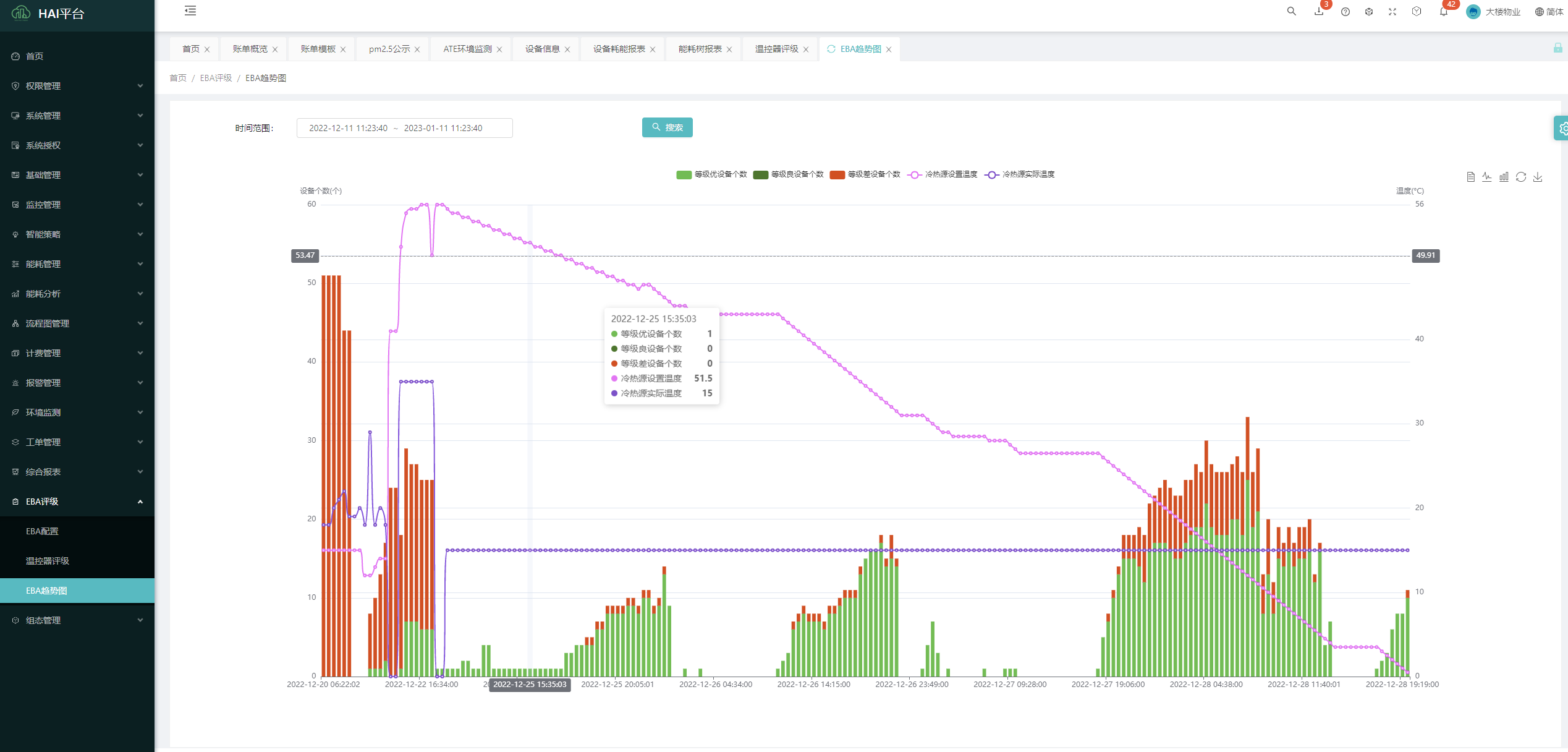Open the help question mark icon
The image size is (1568, 752).
[x=1346, y=12]
